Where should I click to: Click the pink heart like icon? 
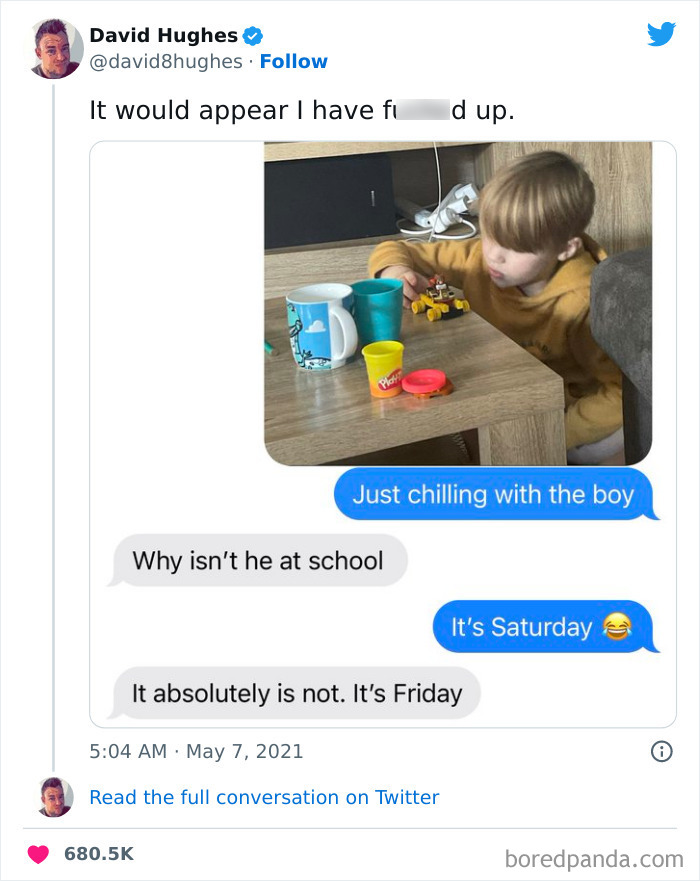click(39, 854)
